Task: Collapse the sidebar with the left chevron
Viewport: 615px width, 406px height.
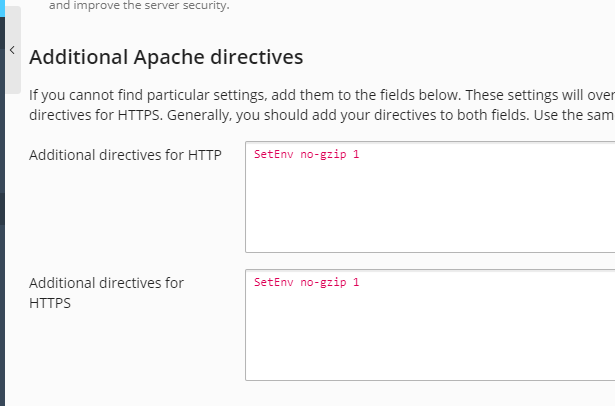Action: click(x=12, y=49)
